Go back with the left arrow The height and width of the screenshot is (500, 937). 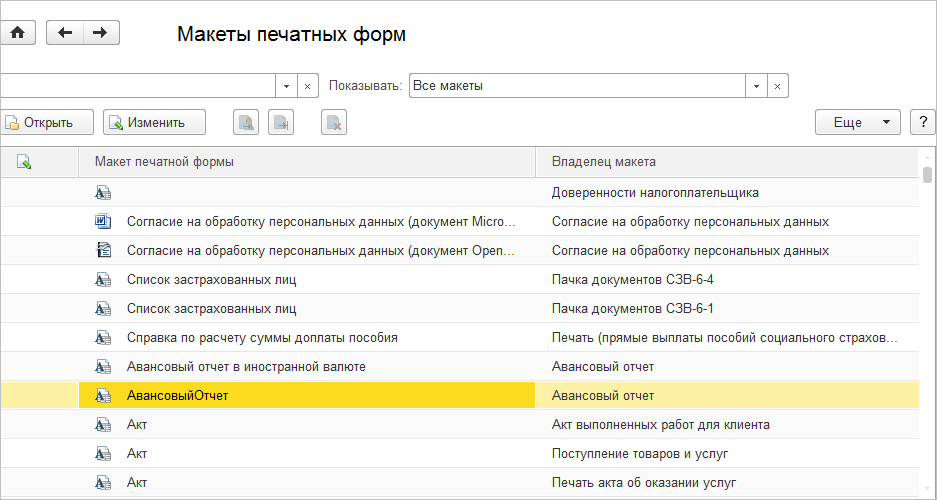65,33
